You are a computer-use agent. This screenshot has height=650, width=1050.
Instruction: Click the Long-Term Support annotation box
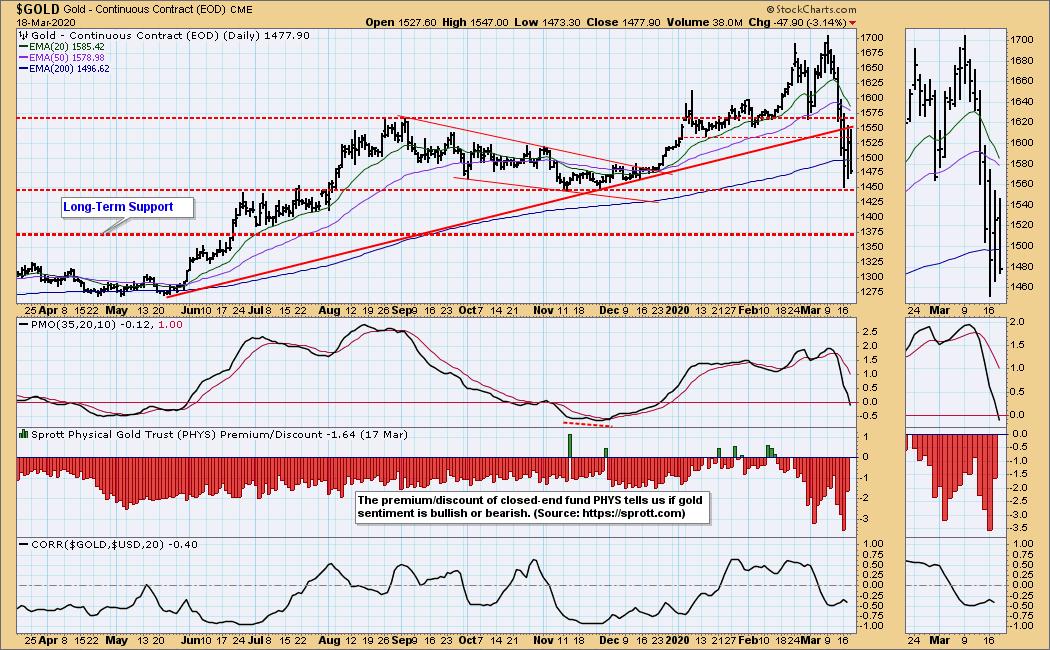(127, 208)
